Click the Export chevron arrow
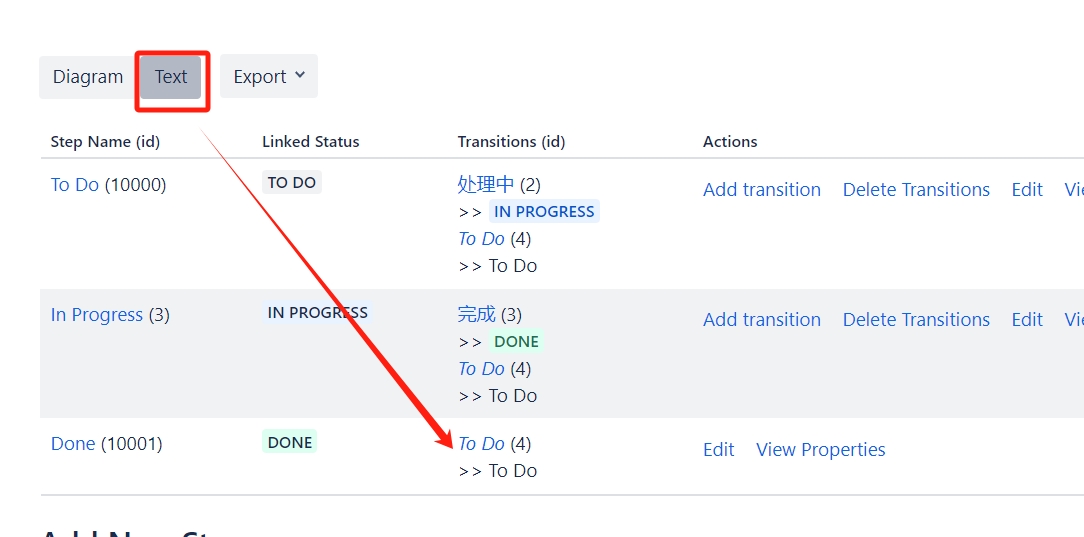This screenshot has width=1084, height=537. [299, 75]
